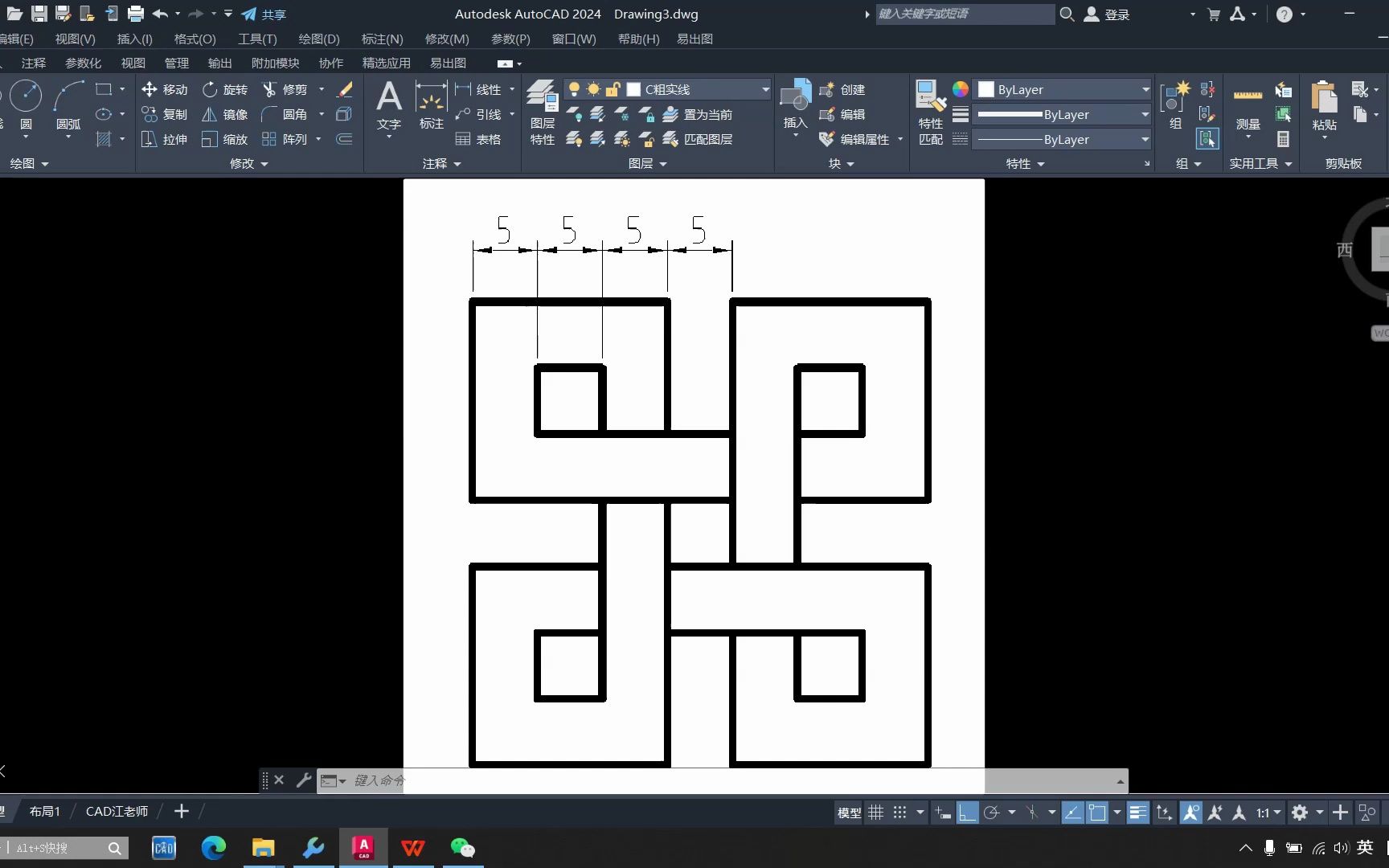
Task: Expand the 修改 (Modify) panel
Action: (249, 163)
